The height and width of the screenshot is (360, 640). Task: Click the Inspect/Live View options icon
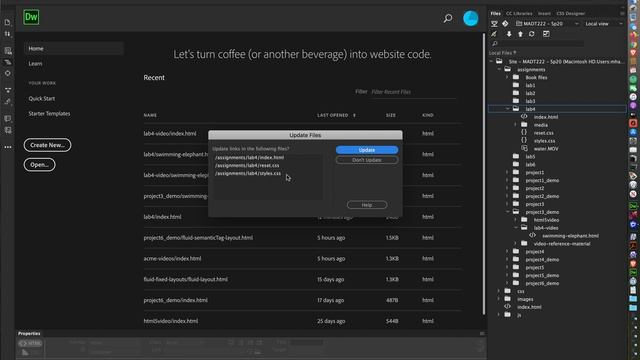coord(7,51)
